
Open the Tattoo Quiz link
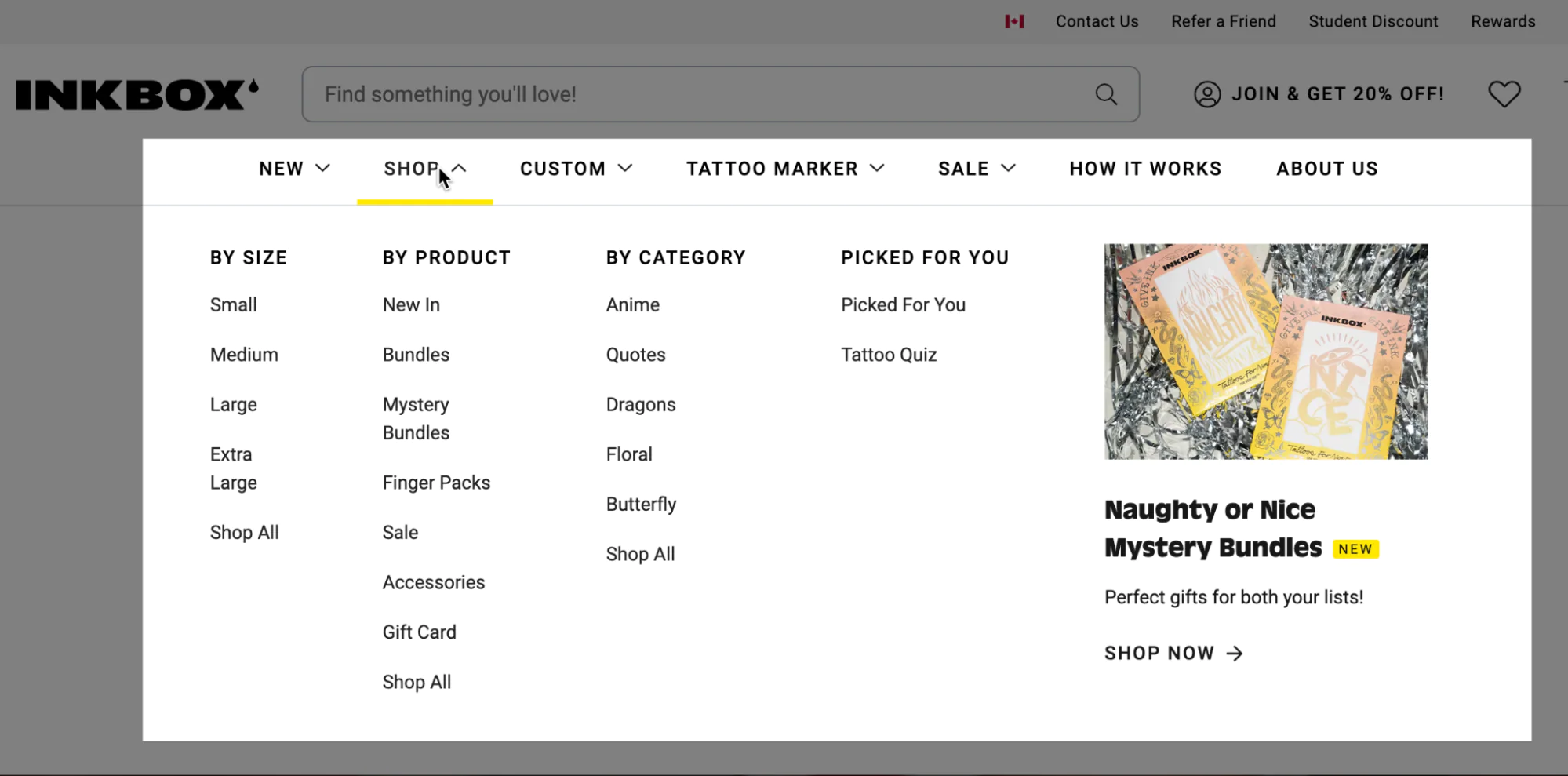pyautogui.click(x=889, y=355)
